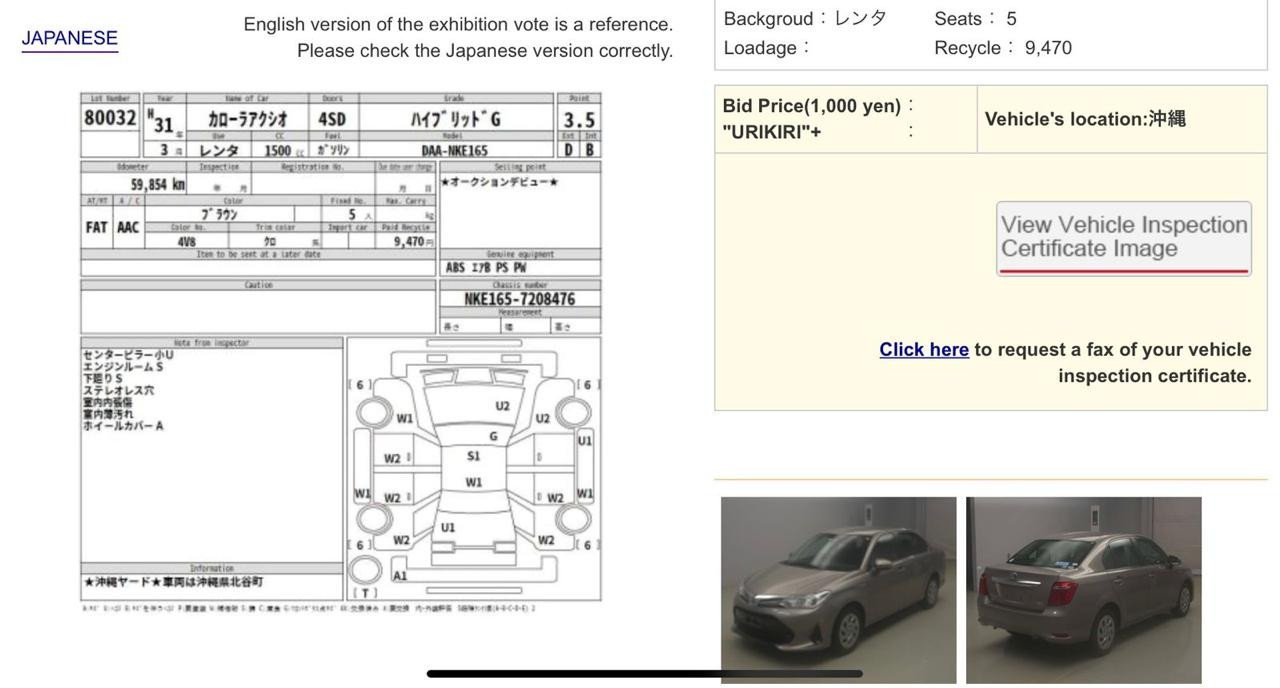1280x688 pixels.
Task: Follow the 'Click here' fax request link
Action: (924, 349)
